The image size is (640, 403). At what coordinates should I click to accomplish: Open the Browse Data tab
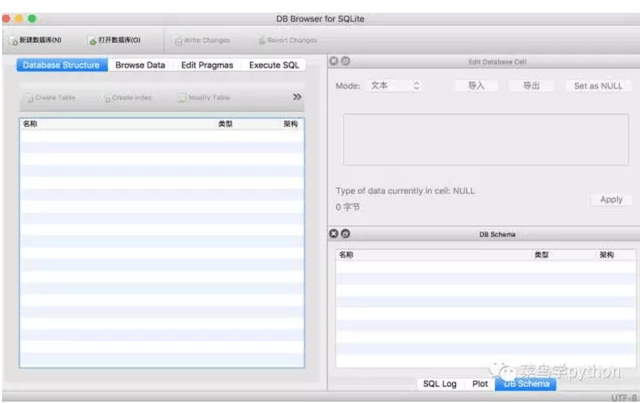point(140,65)
